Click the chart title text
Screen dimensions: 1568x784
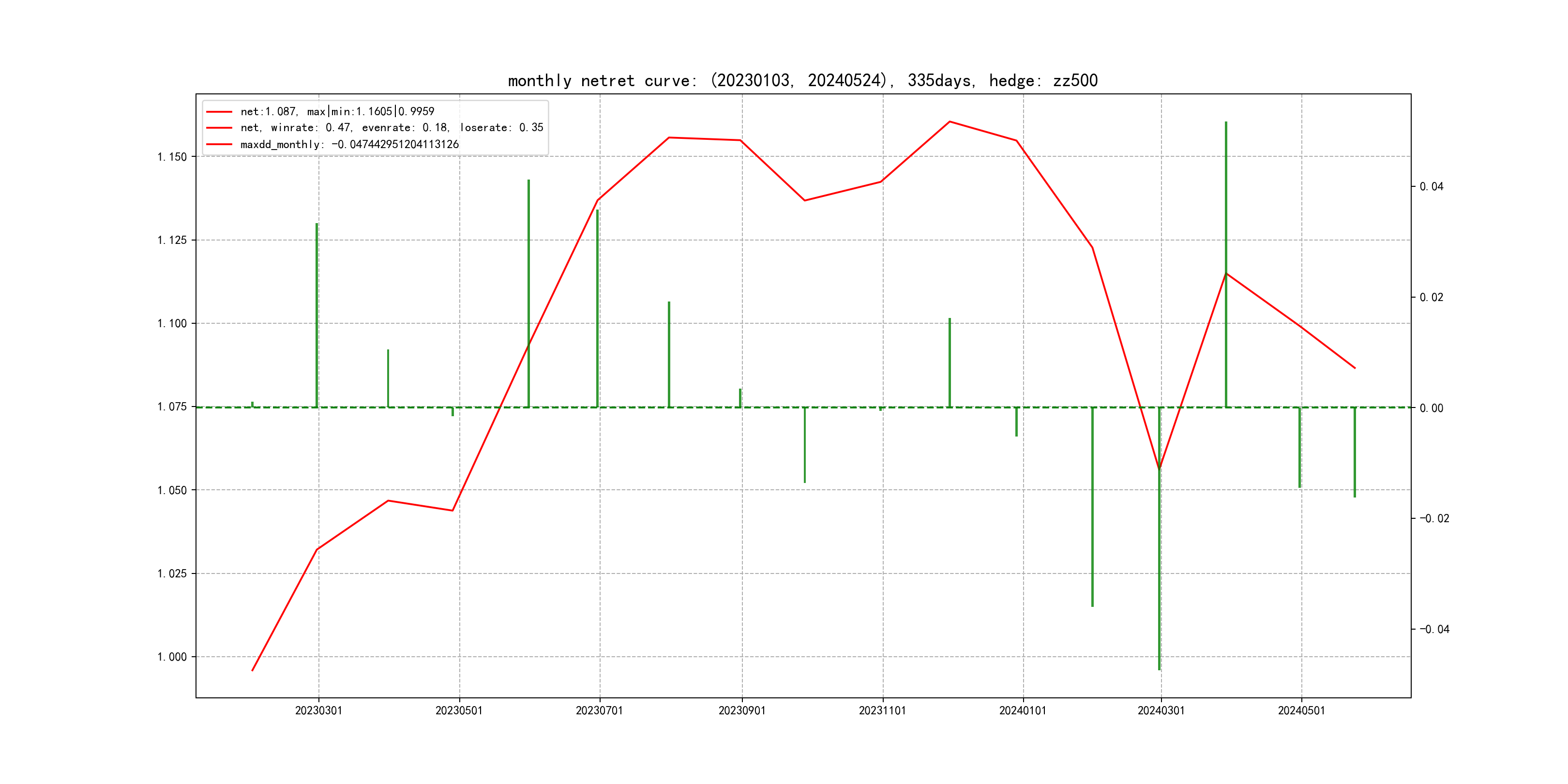pyautogui.click(x=802, y=80)
